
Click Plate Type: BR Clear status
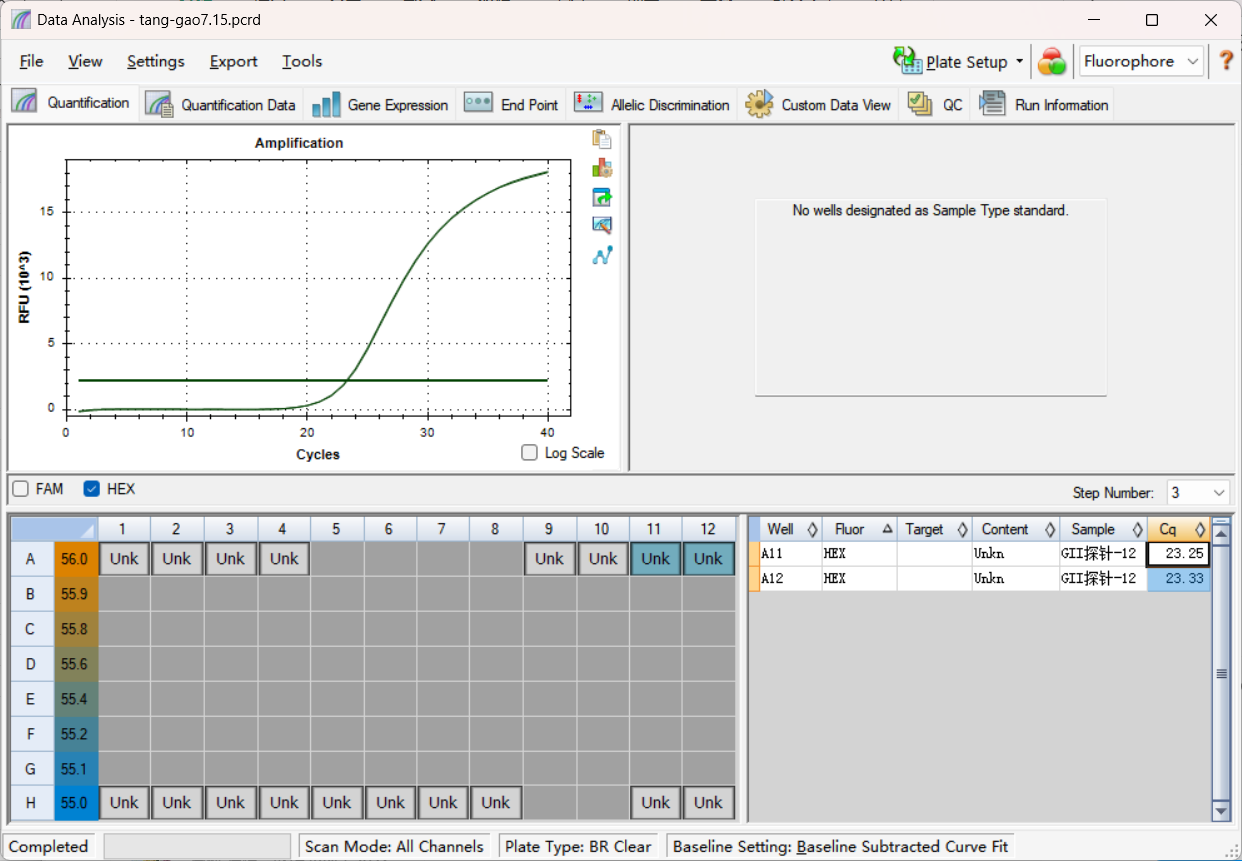578,846
